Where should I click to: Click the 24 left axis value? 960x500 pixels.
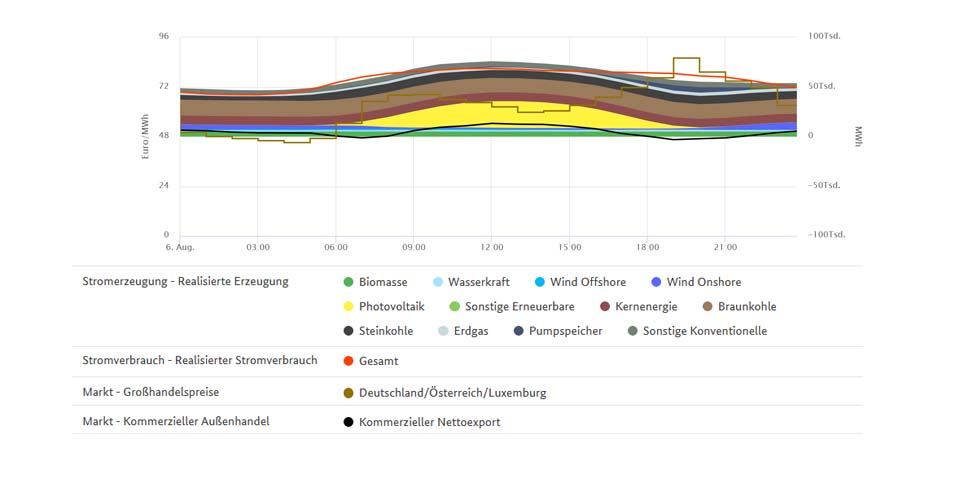click(163, 185)
